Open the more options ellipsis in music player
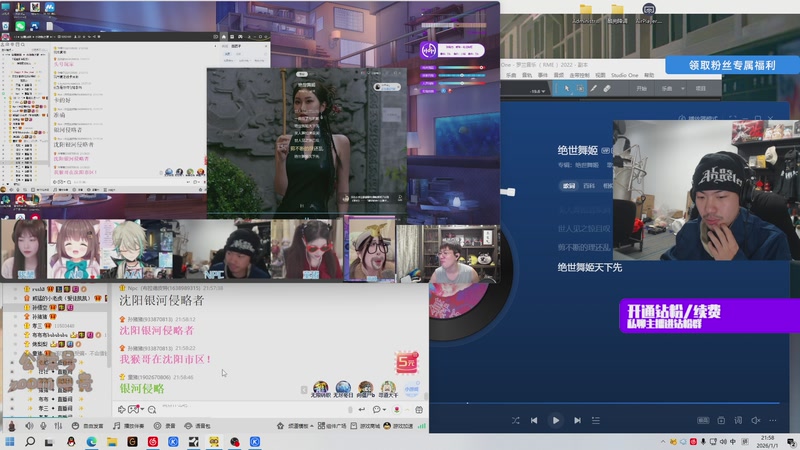 pos(773,420)
